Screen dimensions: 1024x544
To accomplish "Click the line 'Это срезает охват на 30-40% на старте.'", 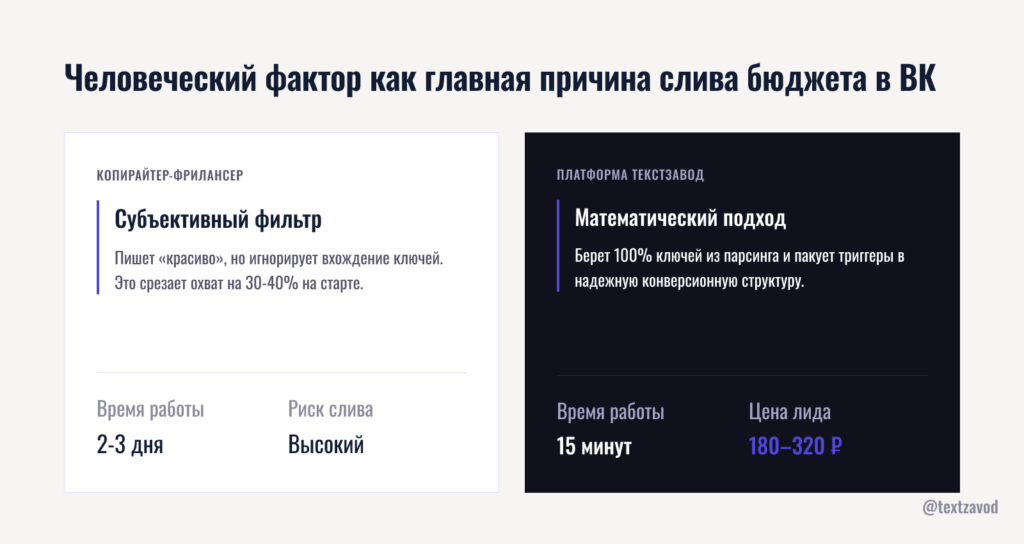I will [x=239, y=283].
